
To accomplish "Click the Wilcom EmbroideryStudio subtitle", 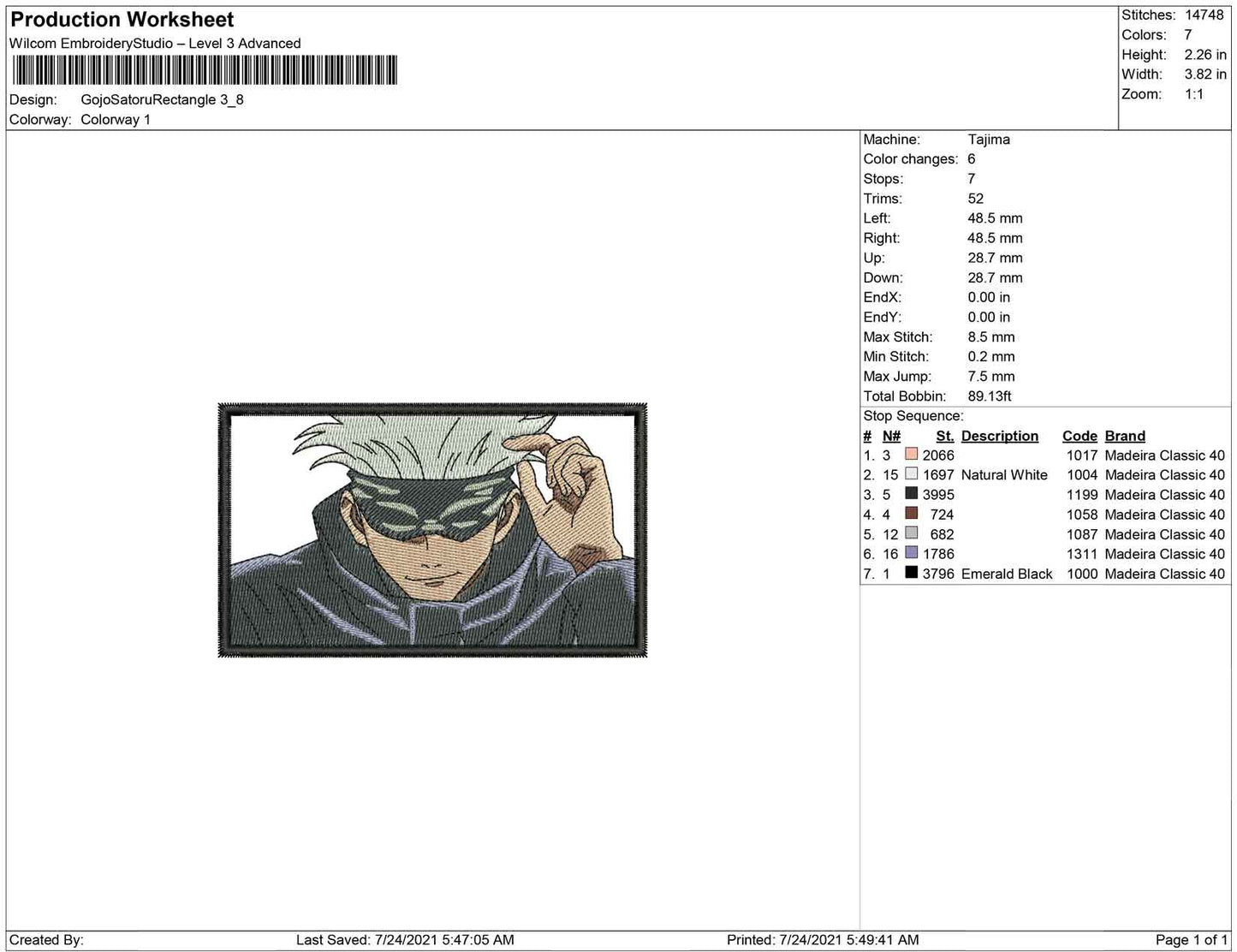I will point(155,44).
